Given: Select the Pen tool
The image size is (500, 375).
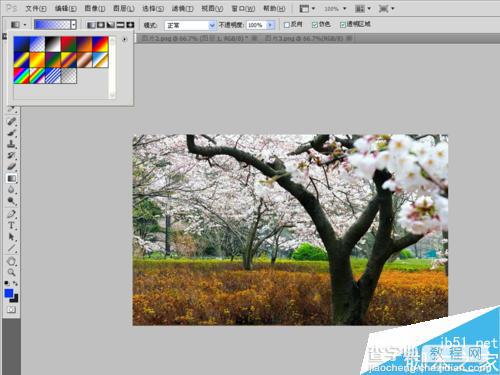Looking at the screenshot, I should [x=11, y=214].
